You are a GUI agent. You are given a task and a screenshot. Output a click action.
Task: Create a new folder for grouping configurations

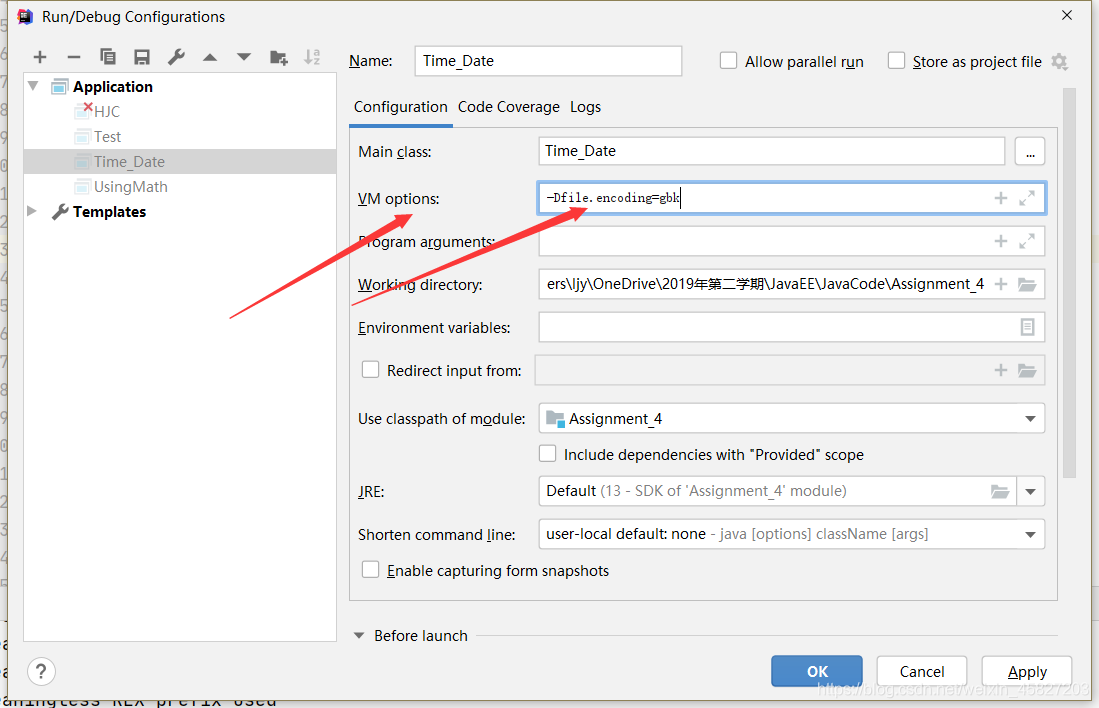277,57
